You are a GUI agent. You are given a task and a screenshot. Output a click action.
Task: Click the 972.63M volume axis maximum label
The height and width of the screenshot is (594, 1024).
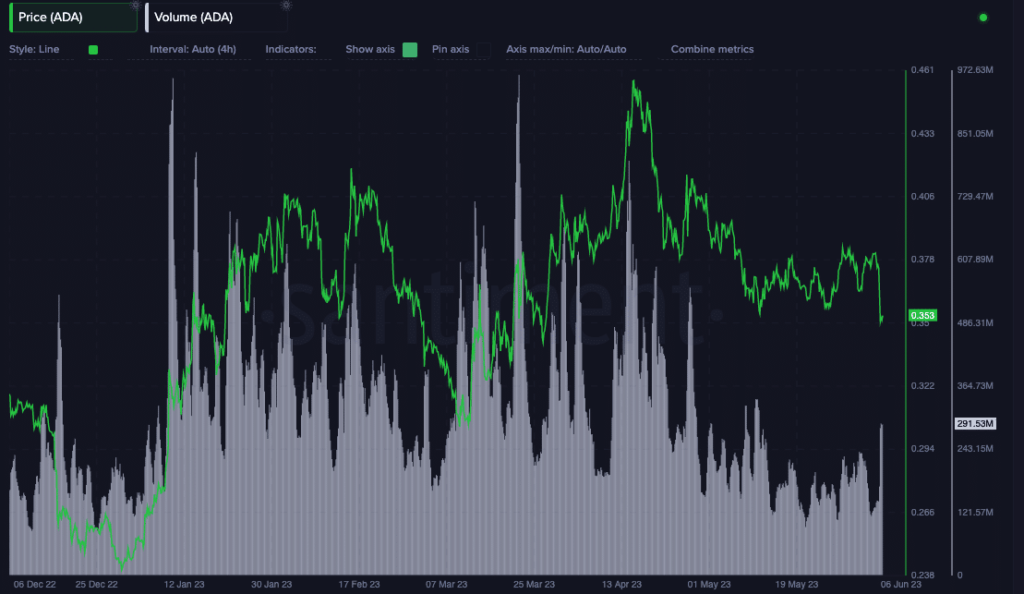[975, 70]
